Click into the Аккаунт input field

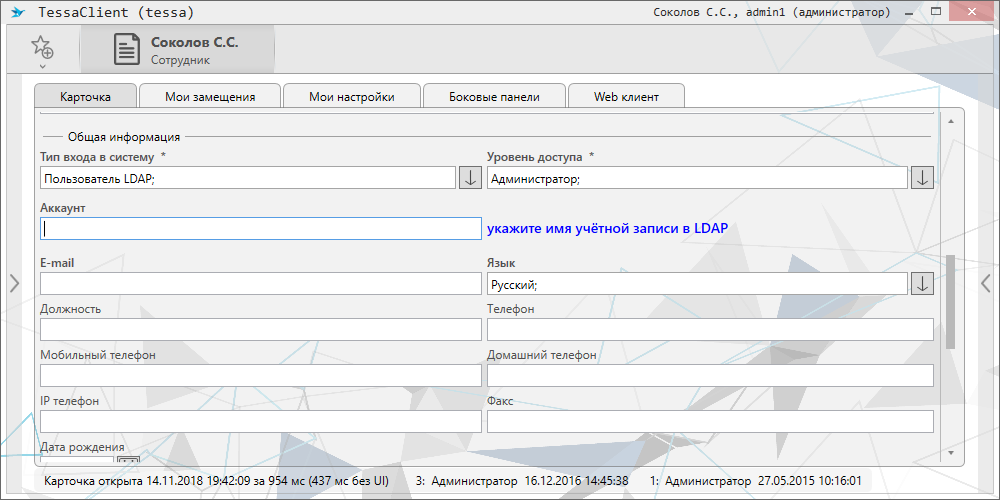(260, 229)
